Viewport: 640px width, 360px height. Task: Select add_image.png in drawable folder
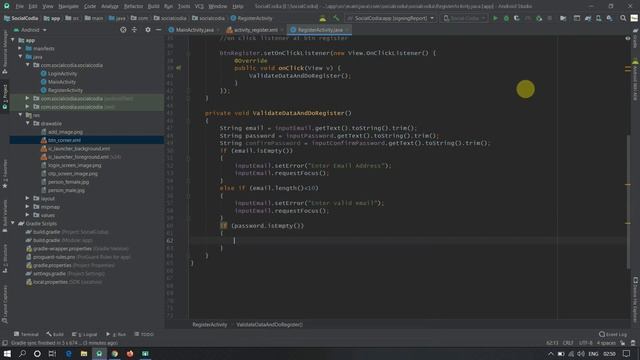65,132
